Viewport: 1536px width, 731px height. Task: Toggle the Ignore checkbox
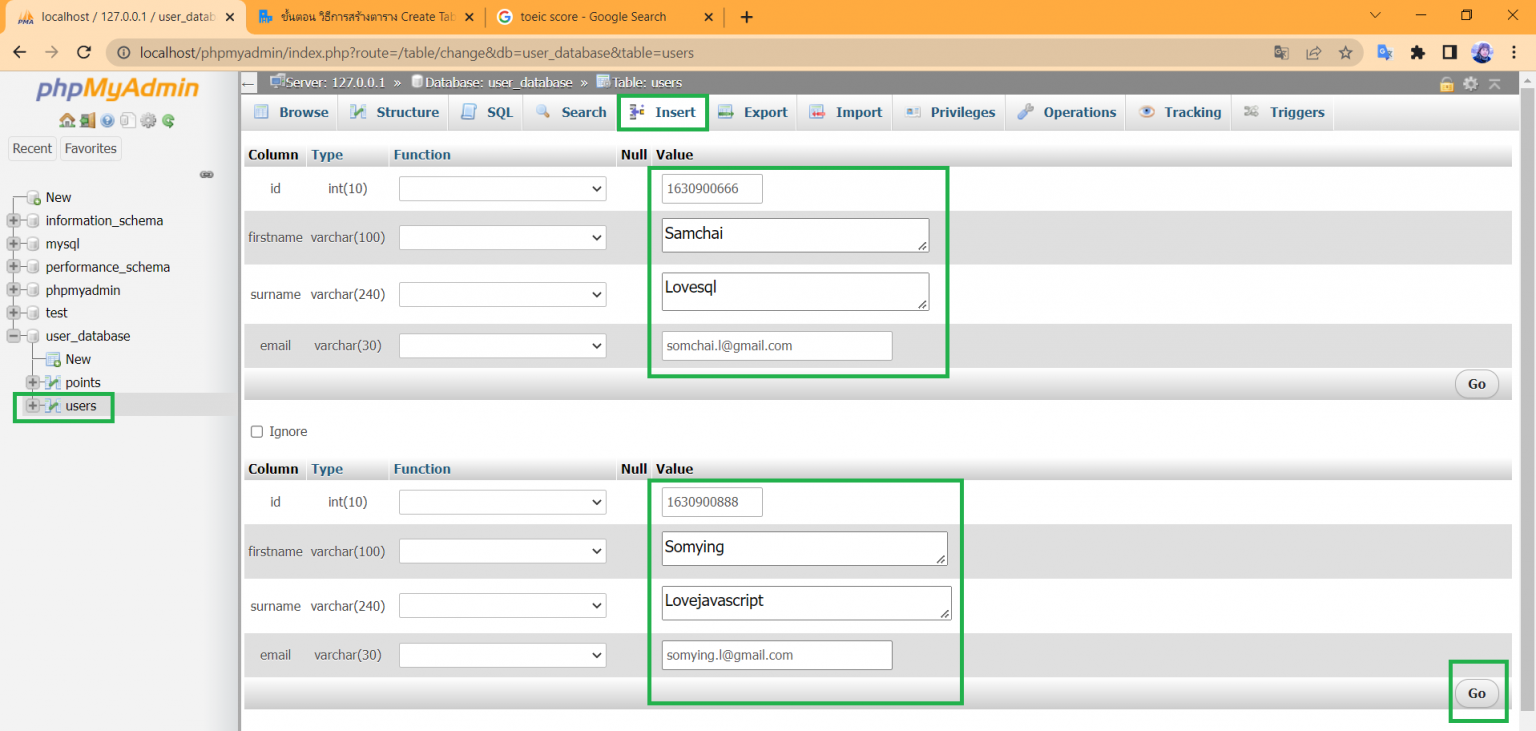[x=257, y=432]
